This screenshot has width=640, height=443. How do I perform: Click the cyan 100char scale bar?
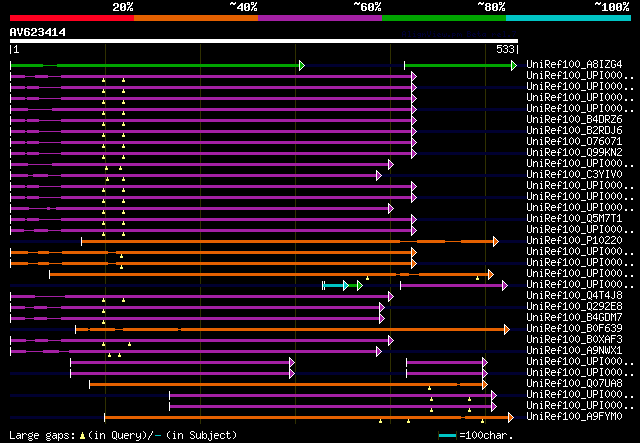tap(447, 436)
